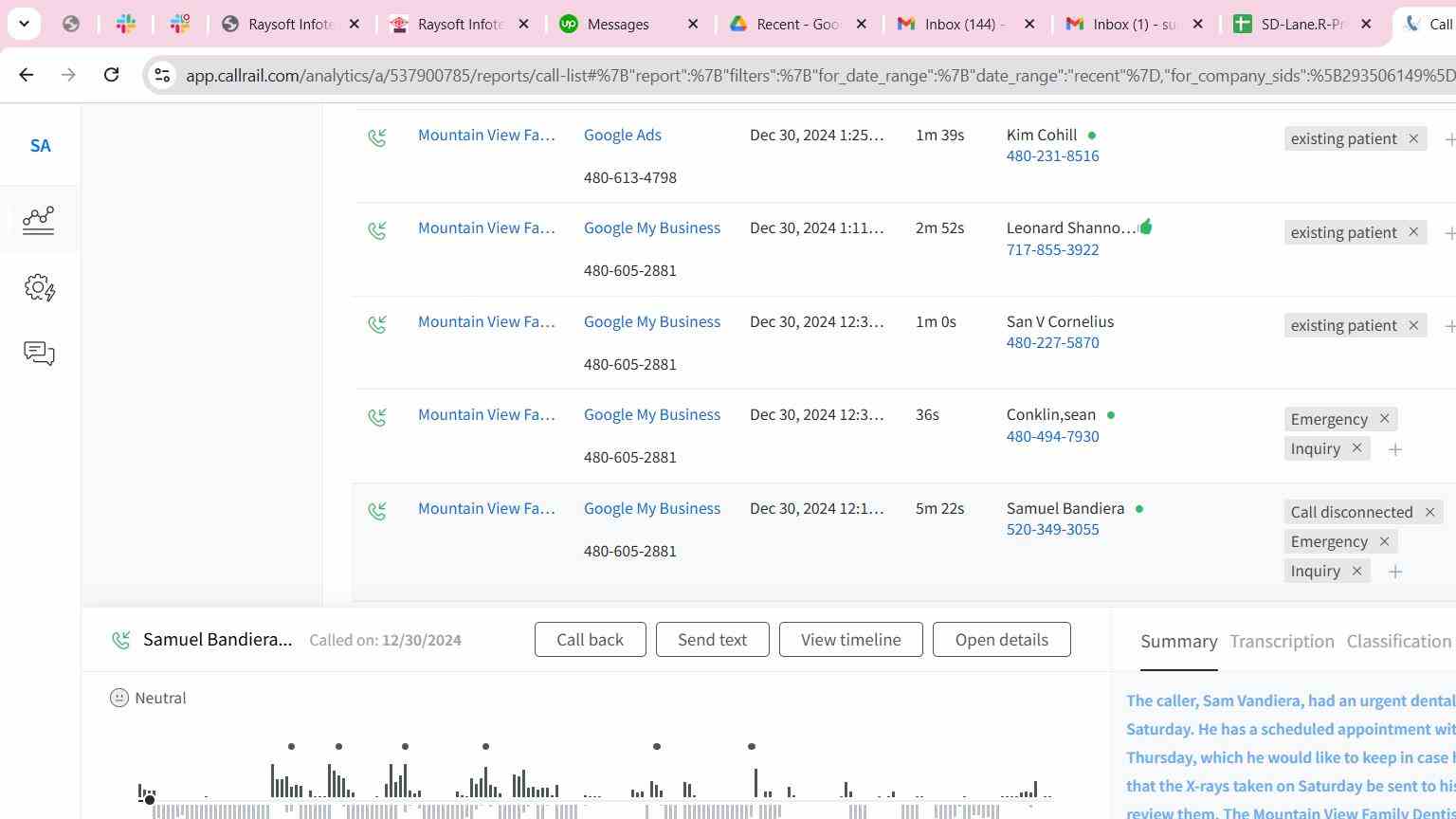Open phone number 480-231-8516 link
The width and height of the screenshot is (1456, 819).
pyautogui.click(x=1052, y=156)
